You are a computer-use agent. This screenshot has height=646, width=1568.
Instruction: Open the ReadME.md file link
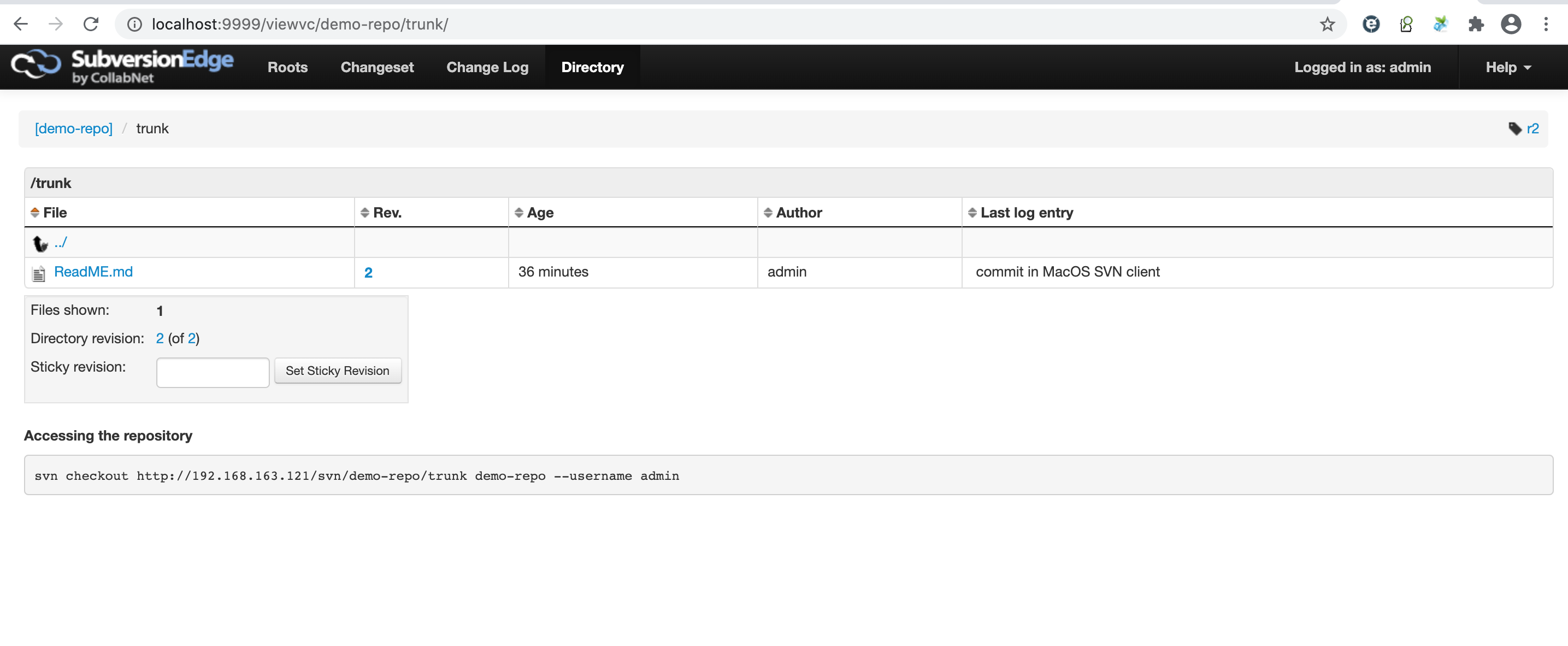pos(93,272)
